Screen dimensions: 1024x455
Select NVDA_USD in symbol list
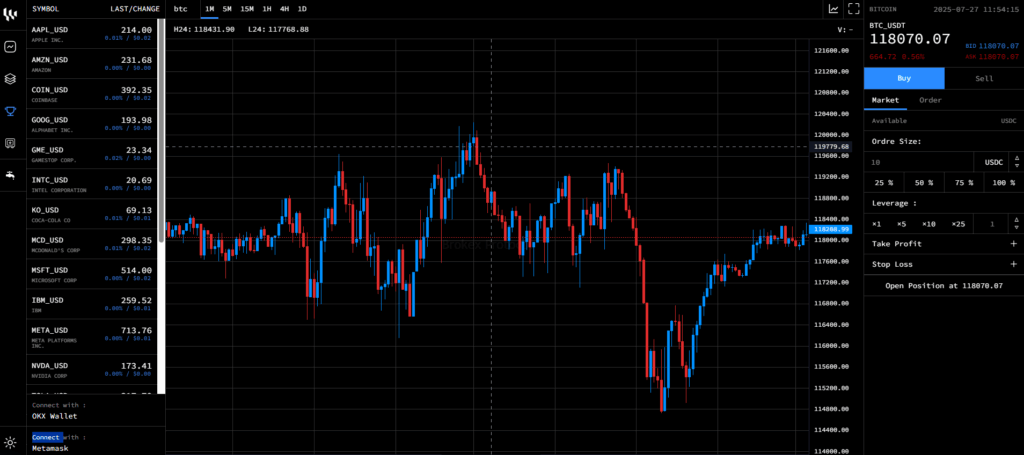tap(91, 369)
